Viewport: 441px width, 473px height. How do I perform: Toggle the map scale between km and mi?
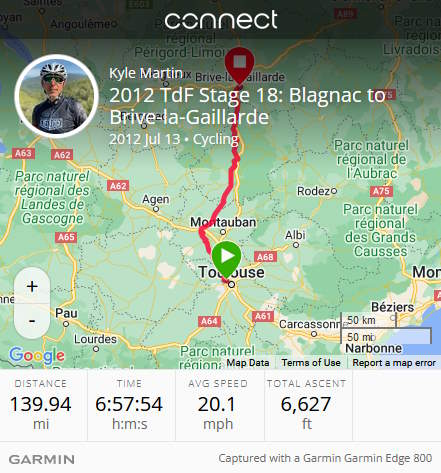[x=386, y=328]
